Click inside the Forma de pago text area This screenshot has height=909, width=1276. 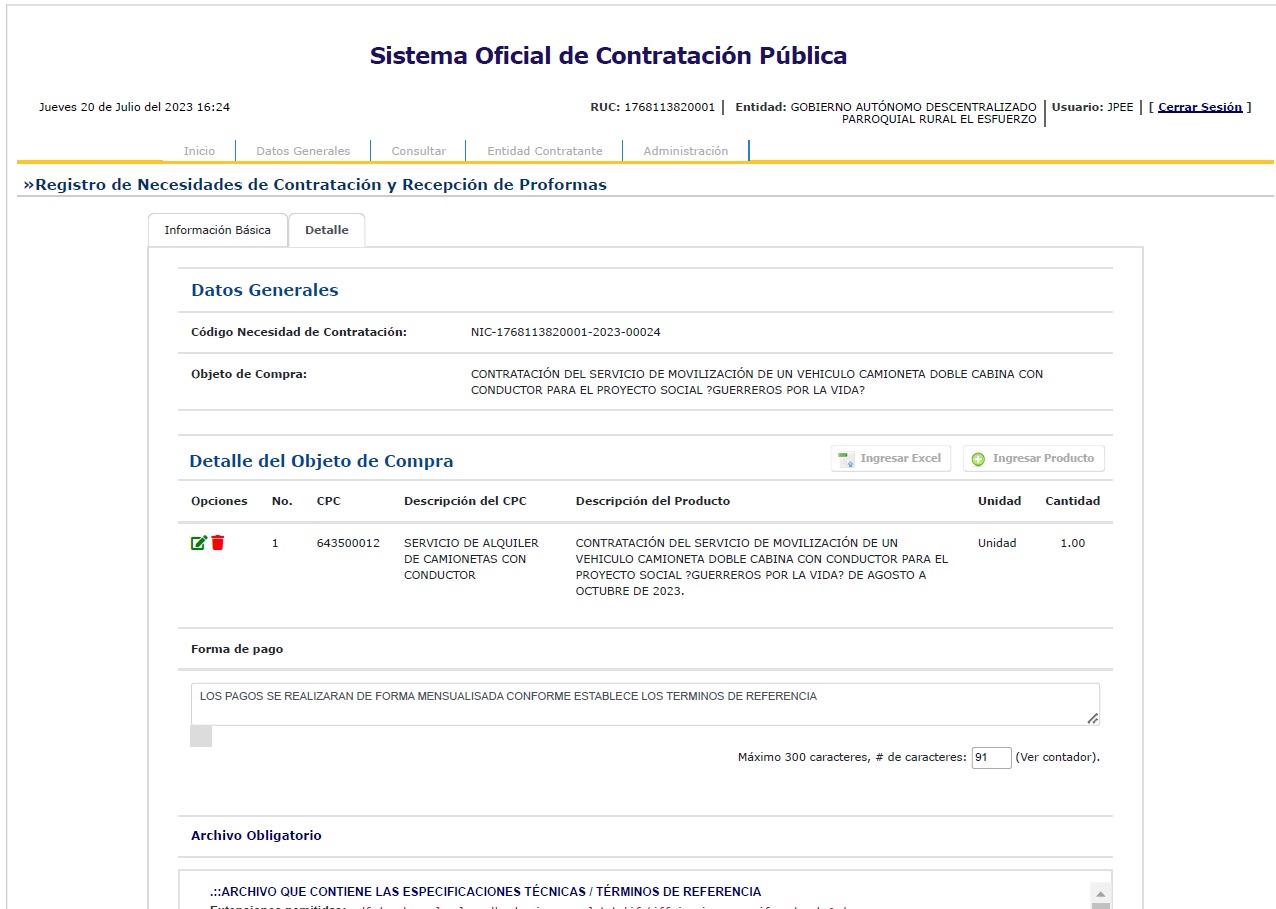640,704
